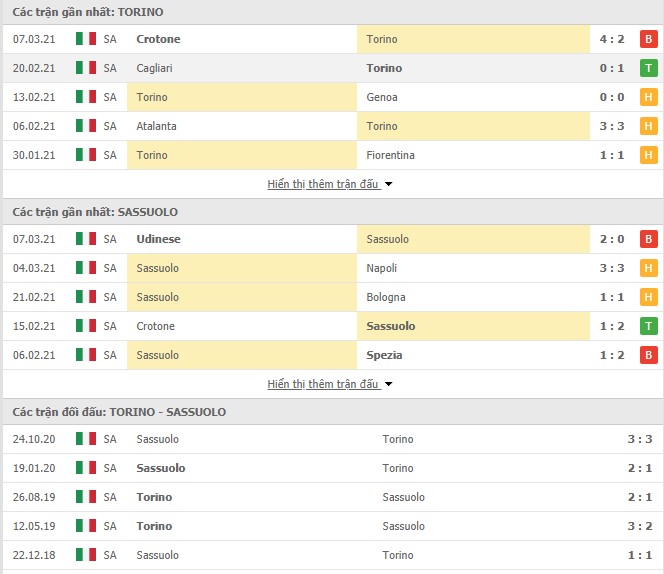The image size is (664, 574).
Task: Click the dropdown arrow under the Torino matches
Action: 388,184
